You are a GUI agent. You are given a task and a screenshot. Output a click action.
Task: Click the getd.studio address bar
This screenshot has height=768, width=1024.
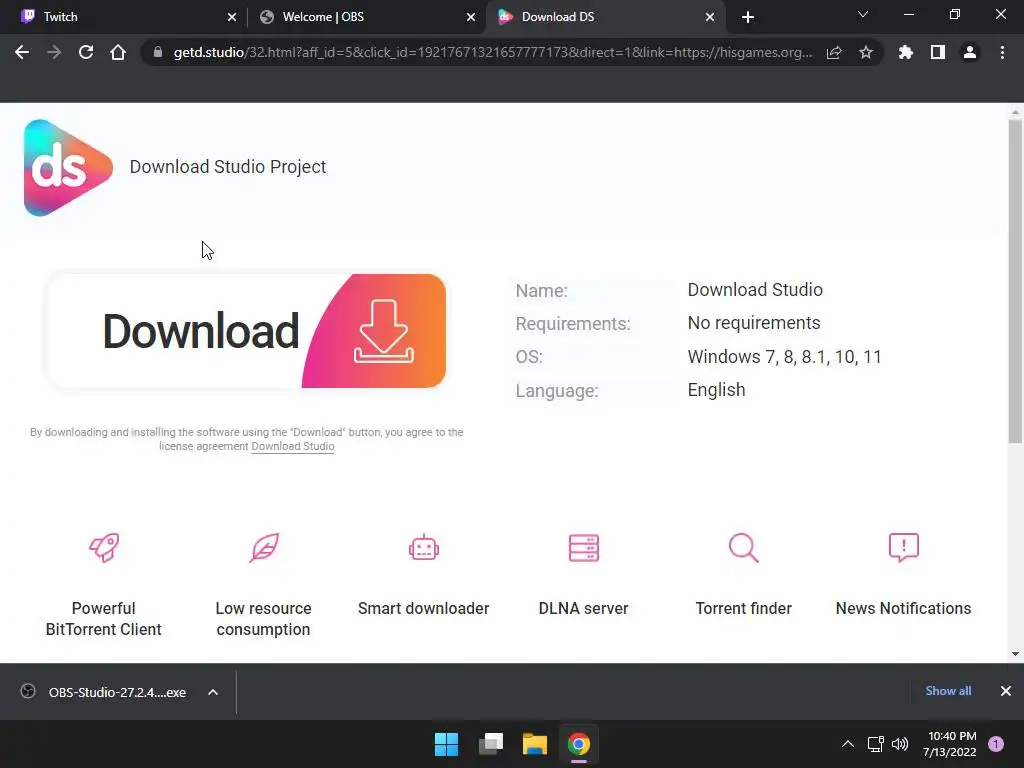(x=493, y=52)
